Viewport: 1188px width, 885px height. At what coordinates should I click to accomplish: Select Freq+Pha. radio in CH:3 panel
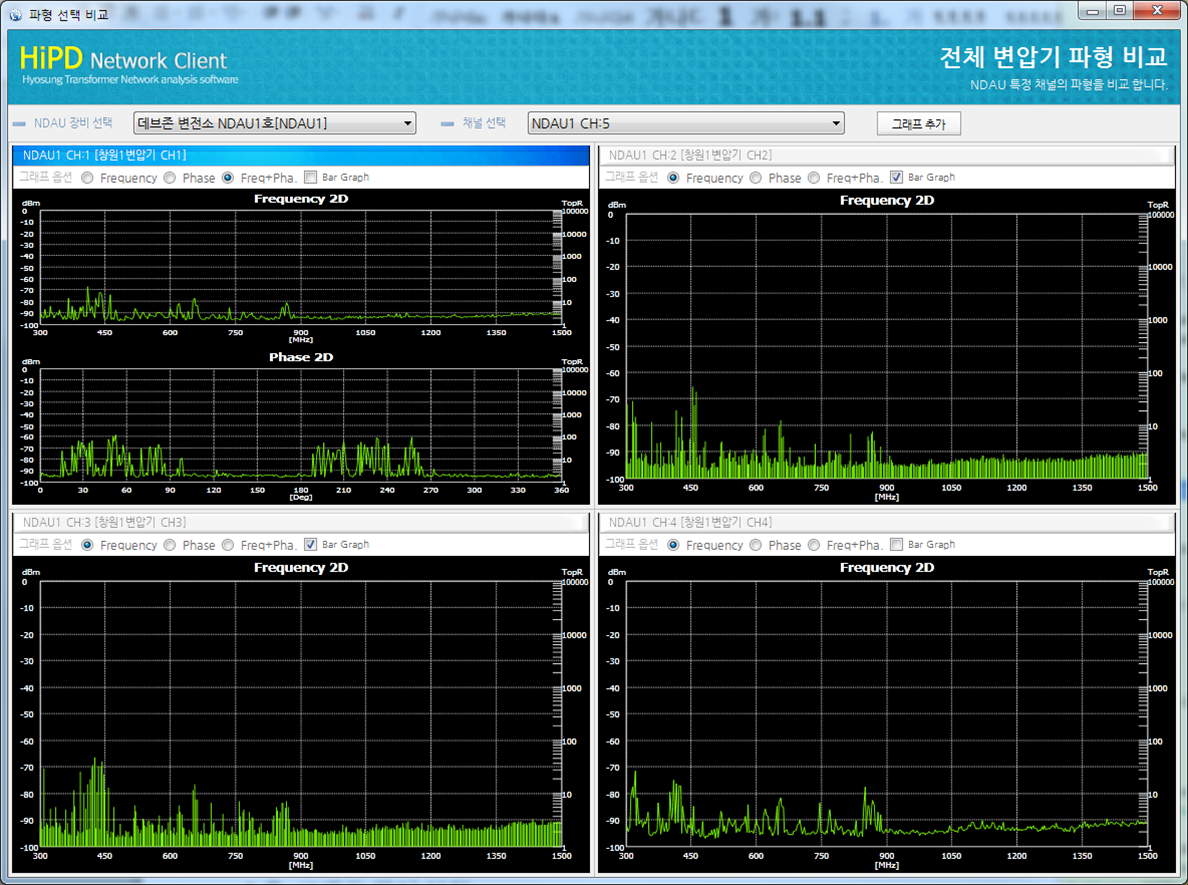click(228, 545)
